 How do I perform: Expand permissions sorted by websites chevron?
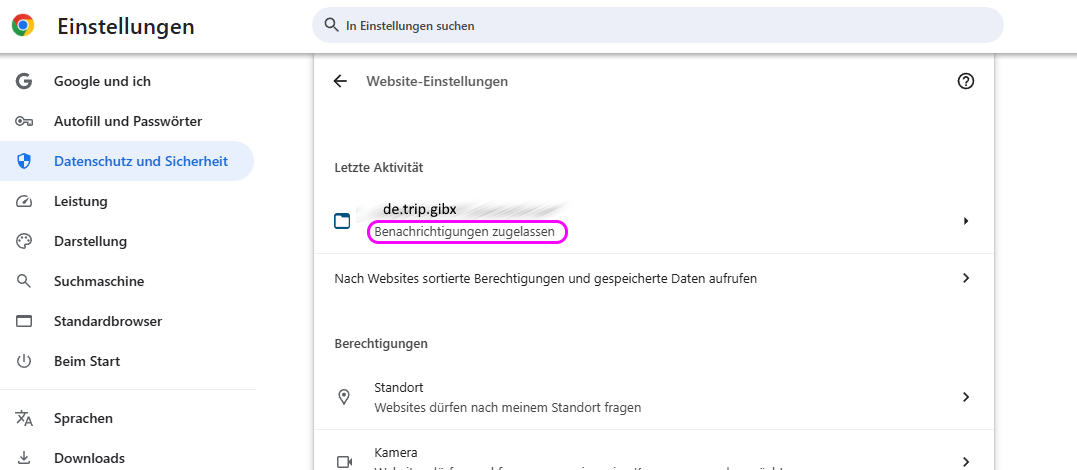(965, 278)
